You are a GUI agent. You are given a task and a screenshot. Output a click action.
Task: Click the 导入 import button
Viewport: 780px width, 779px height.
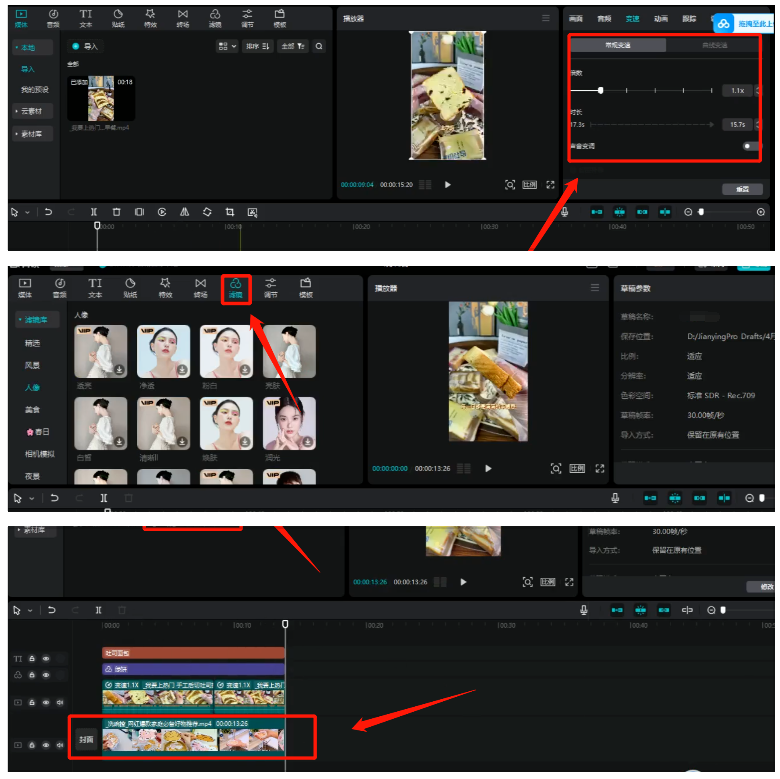click(87, 46)
